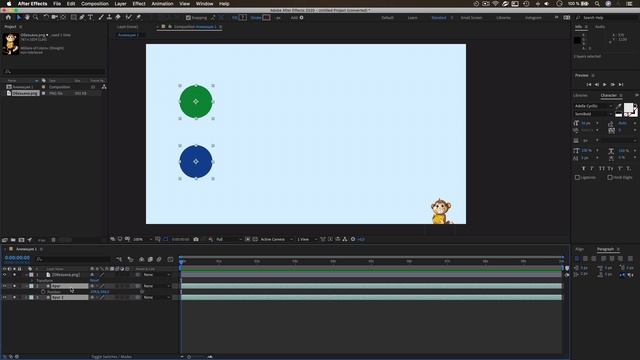
Task: Toggle the Hindi Digits checkbox
Action: tap(610, 178)
